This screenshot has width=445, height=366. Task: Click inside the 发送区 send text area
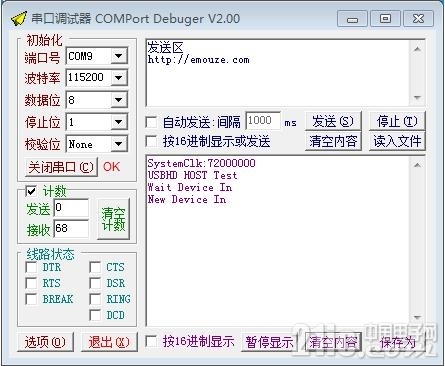click(278, 73)
